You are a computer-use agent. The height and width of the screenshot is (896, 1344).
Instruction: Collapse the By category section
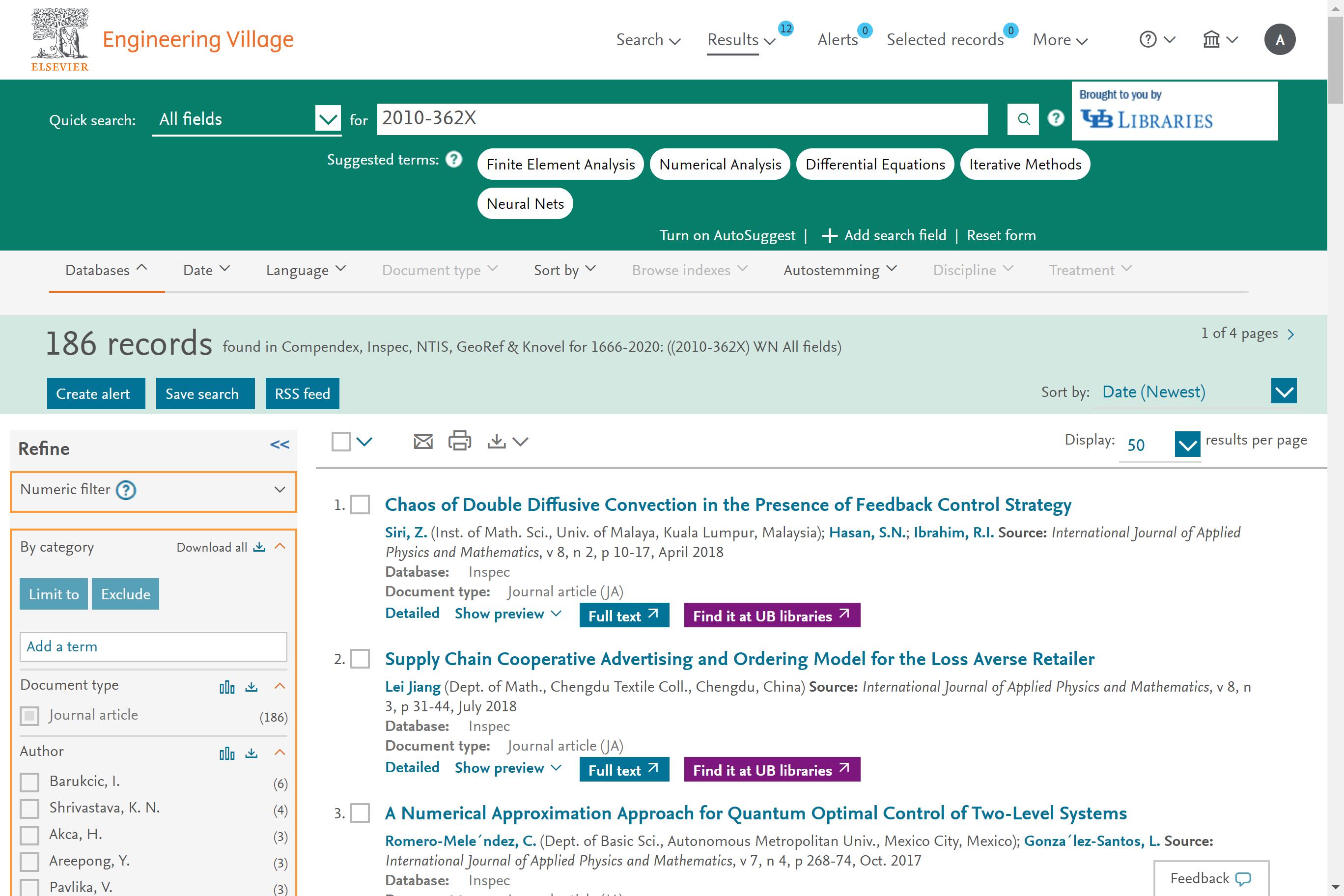(x=280, y=546)
